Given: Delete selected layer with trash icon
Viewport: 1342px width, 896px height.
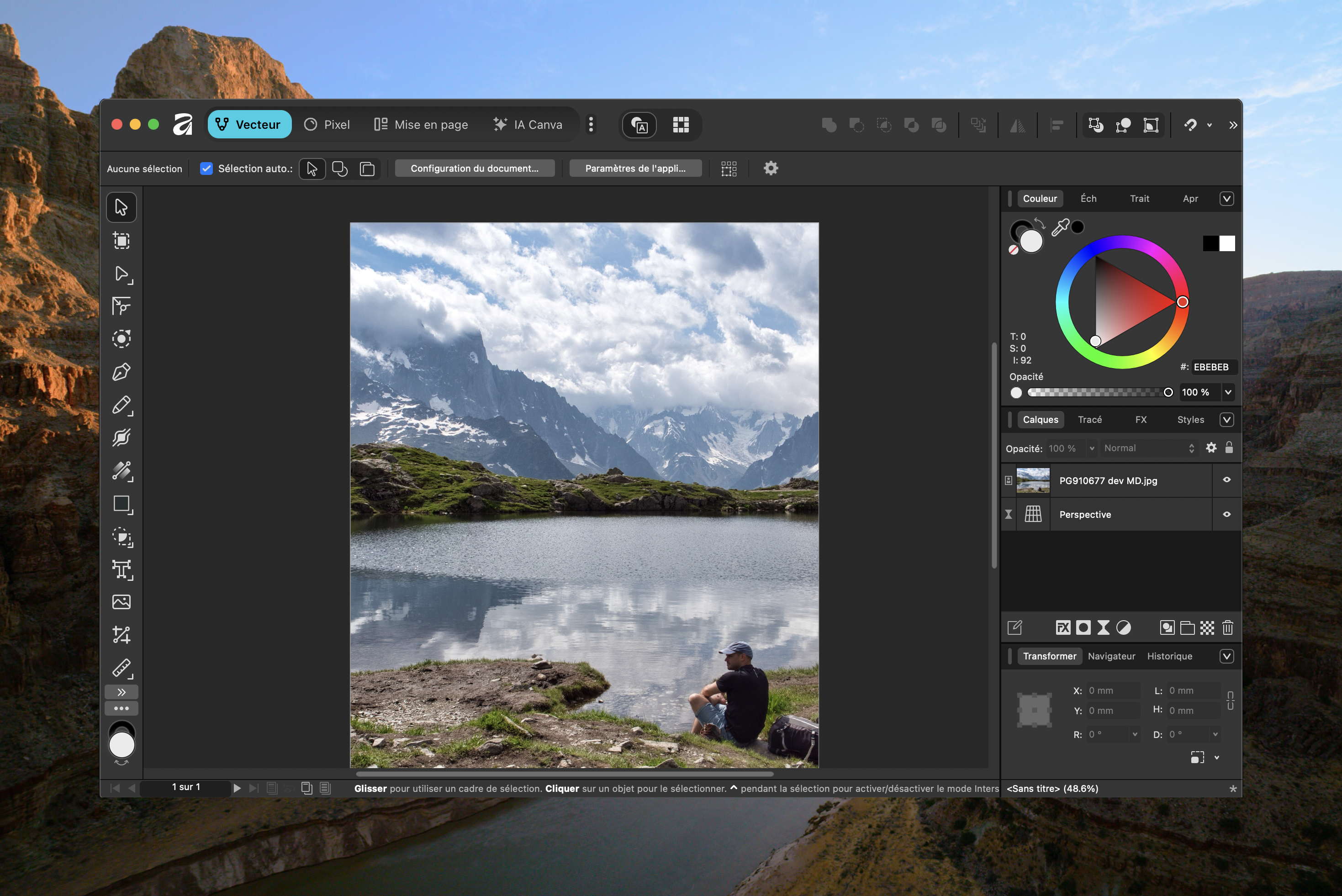Looking at the screenshot, I should 1228,627.
